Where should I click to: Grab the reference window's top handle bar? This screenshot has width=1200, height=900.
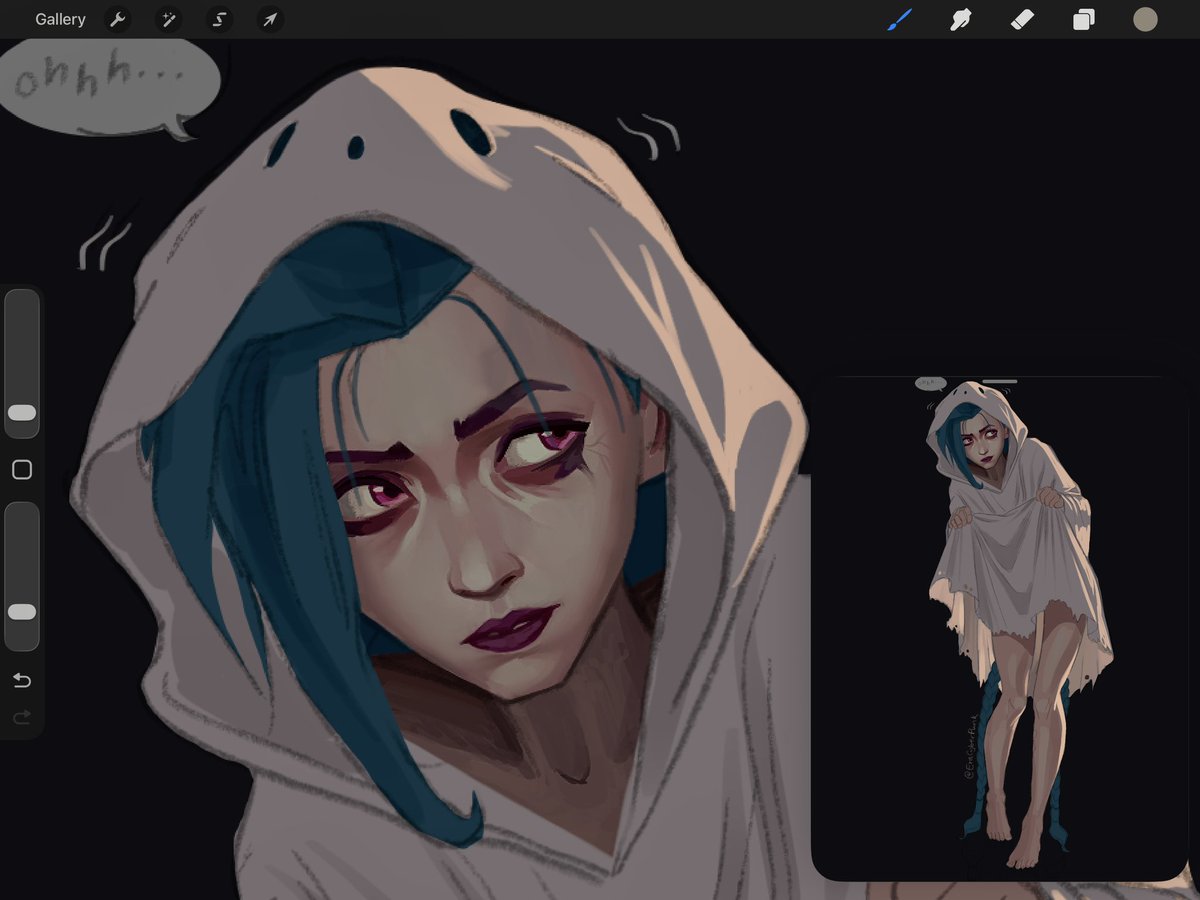point(1000,381)
